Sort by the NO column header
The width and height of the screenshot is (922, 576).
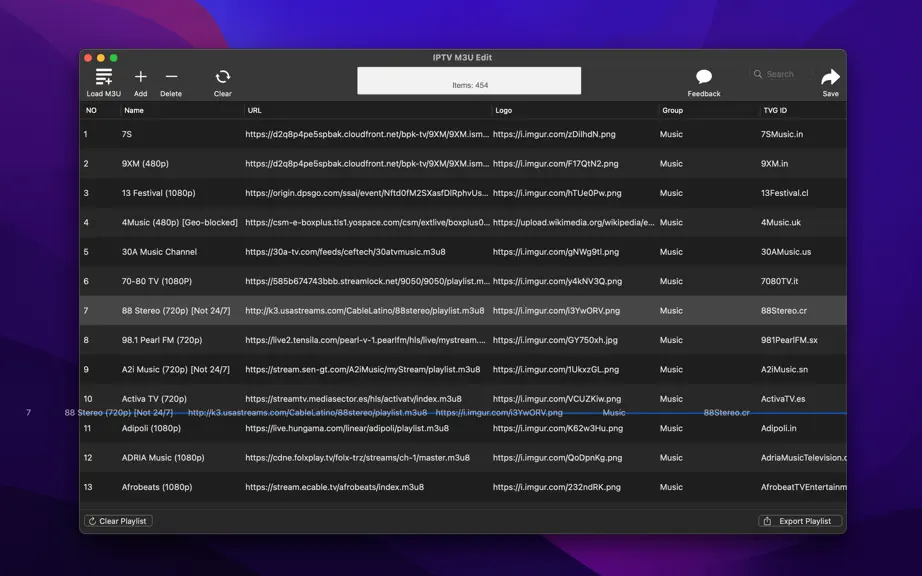pyautogui.click(x=91, y=110)
